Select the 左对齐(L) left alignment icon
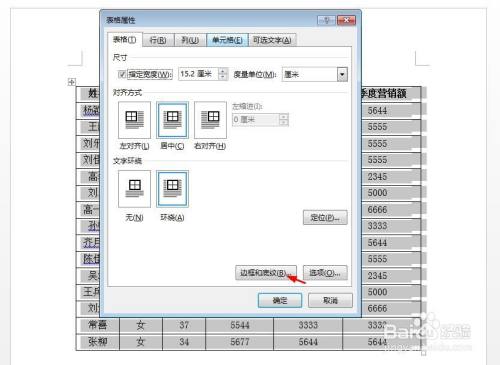This screenshot has height=365, width=500. [134, 120]
